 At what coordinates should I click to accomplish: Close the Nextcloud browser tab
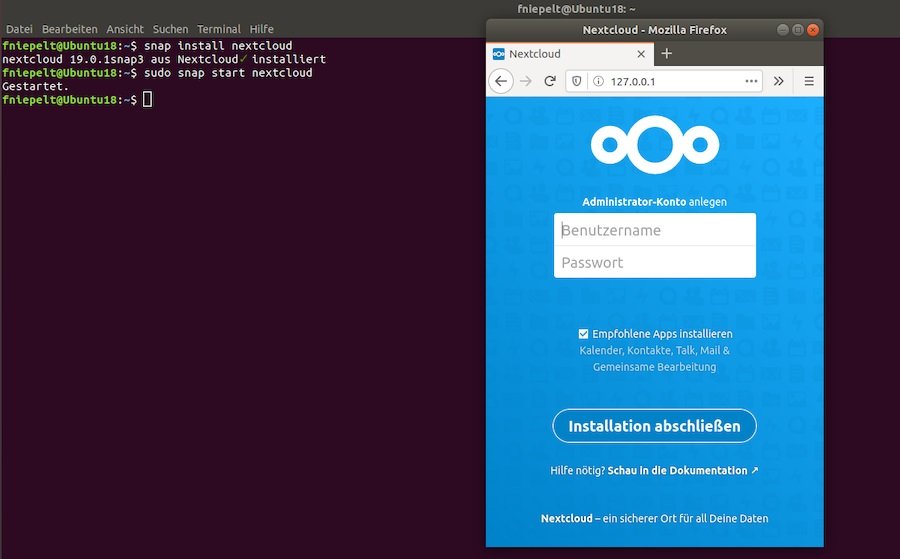[x=640, y=54]
